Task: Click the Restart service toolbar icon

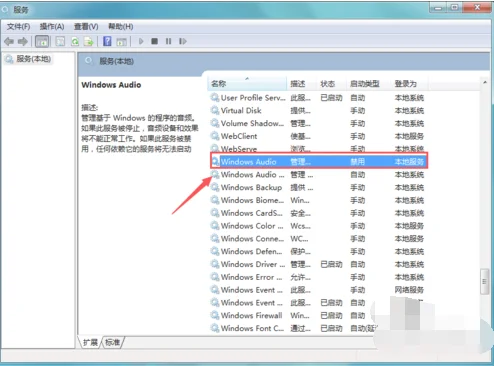Action: pos(183,41)
